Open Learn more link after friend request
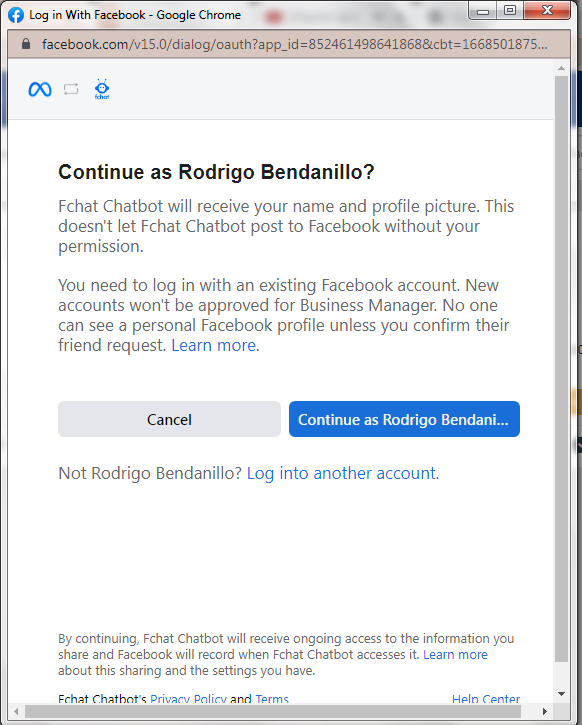 [x=215, y=345]
